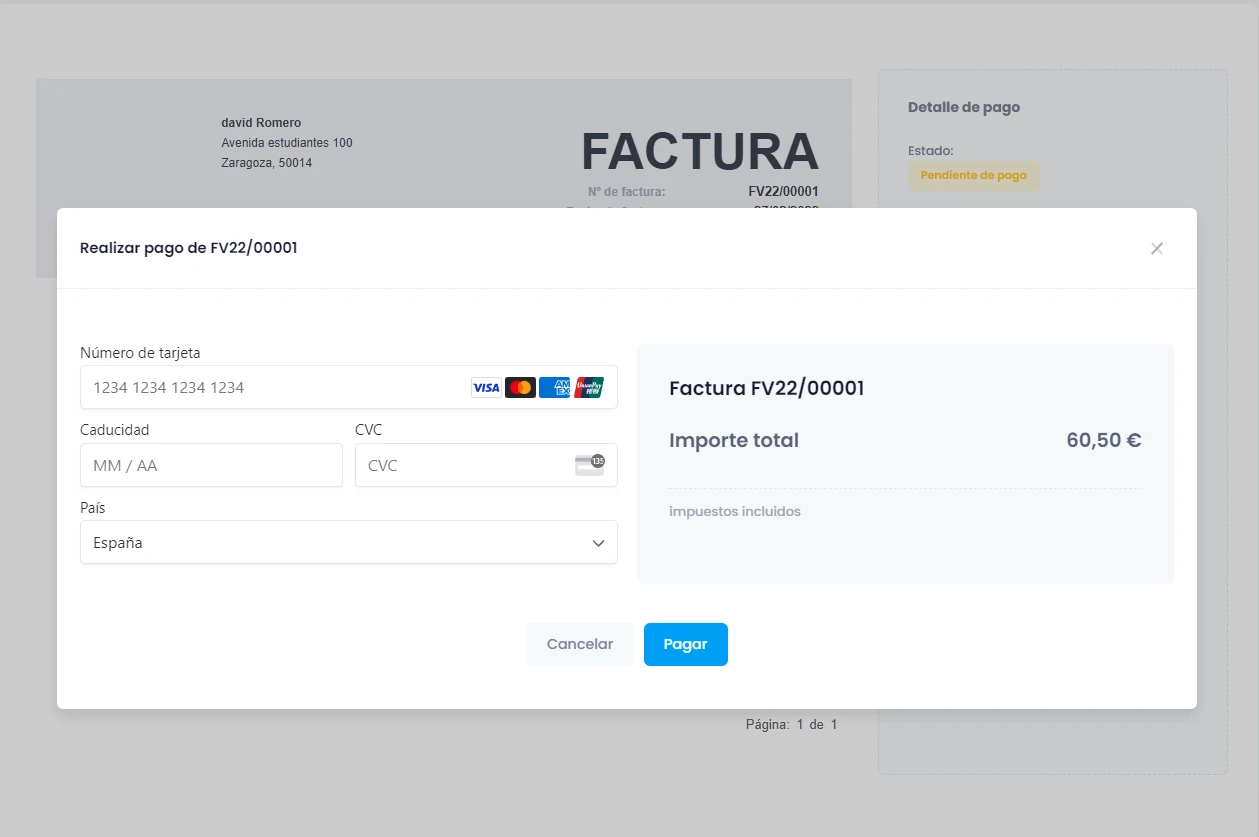Image resolution: width=1259 pixels, height=837 pixels.
Task: Focus the CVC input field
Action: pos(450,465)
